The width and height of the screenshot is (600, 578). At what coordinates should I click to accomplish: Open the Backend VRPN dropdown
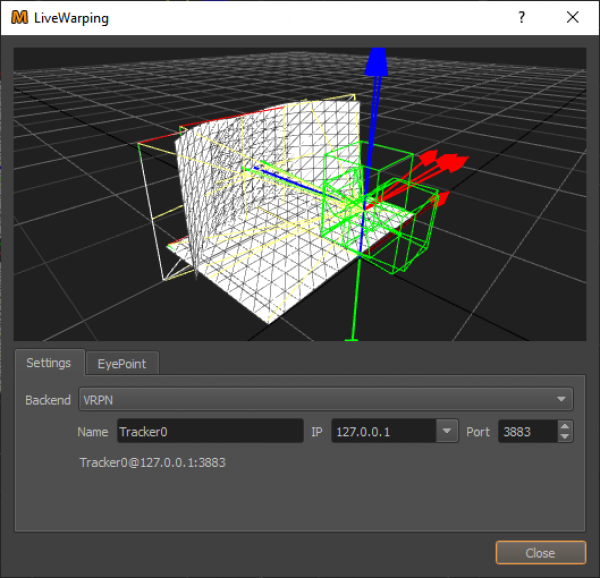[325, 400]
